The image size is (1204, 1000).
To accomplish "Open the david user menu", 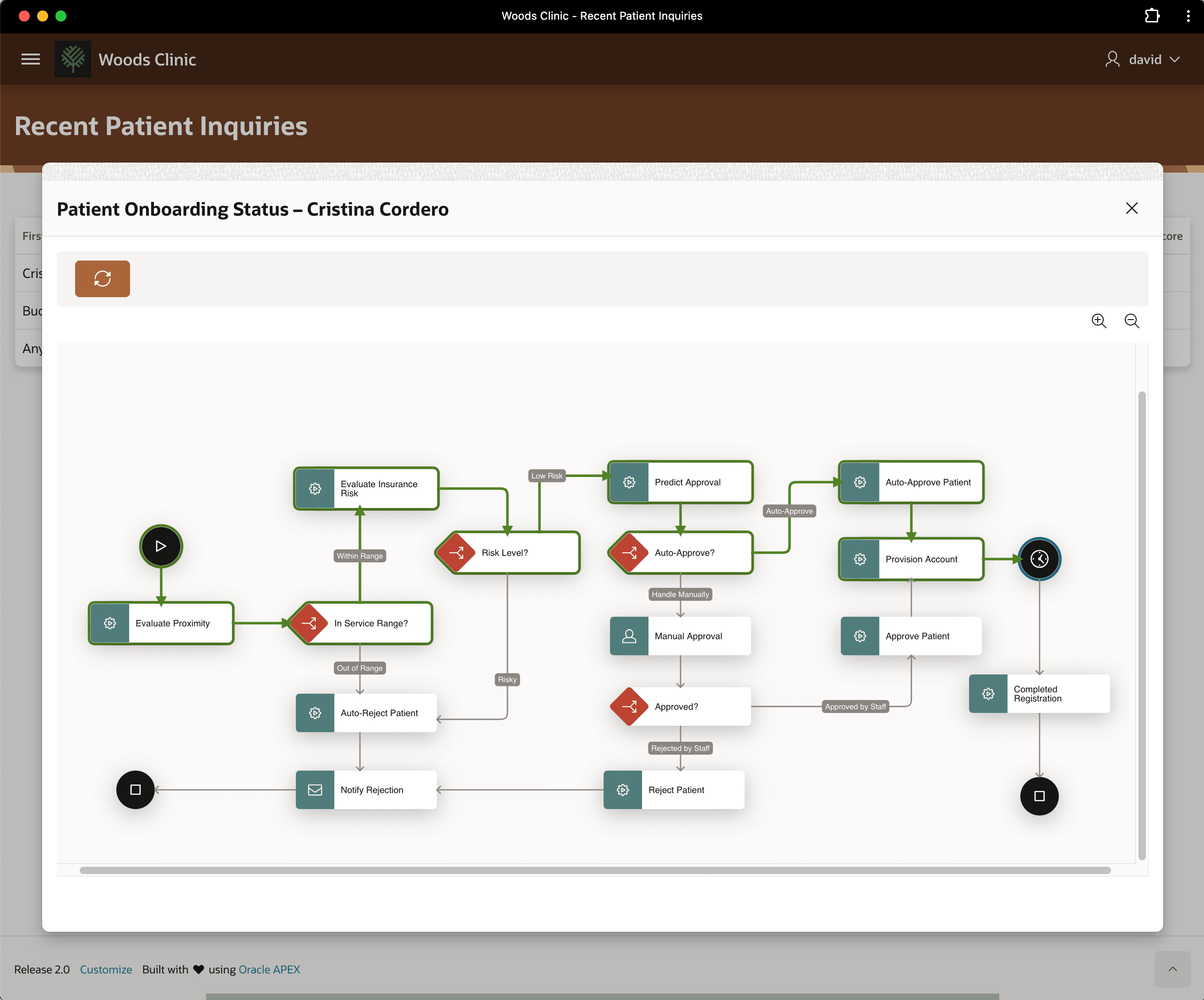I will [1143, 59].
